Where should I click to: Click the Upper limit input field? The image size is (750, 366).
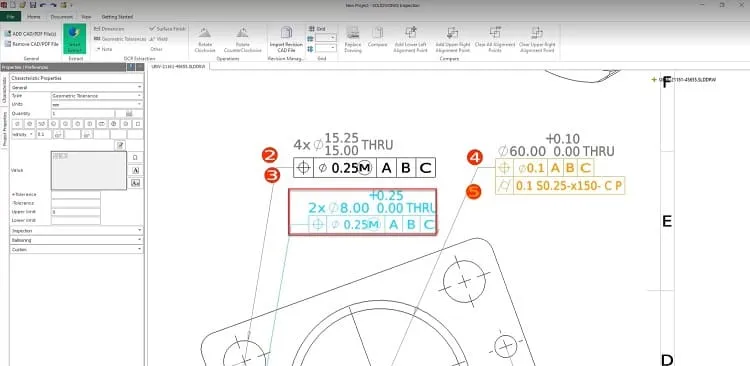[76, 211]
